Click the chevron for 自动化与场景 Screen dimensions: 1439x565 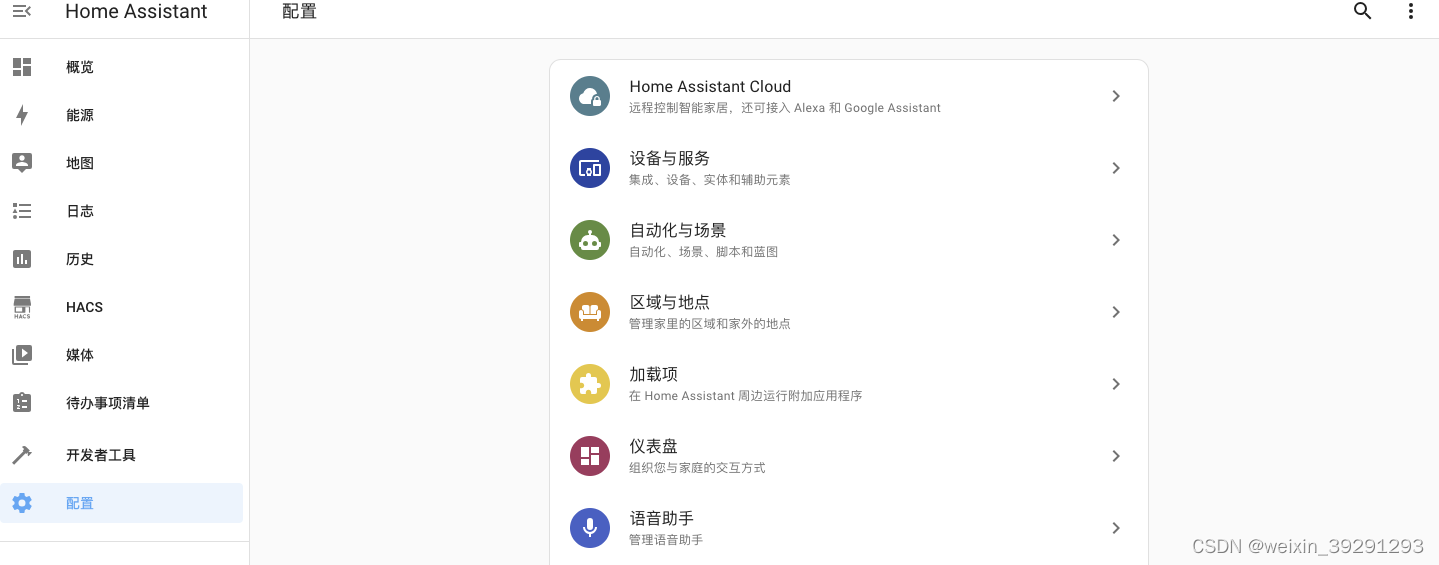point(1116,240)
